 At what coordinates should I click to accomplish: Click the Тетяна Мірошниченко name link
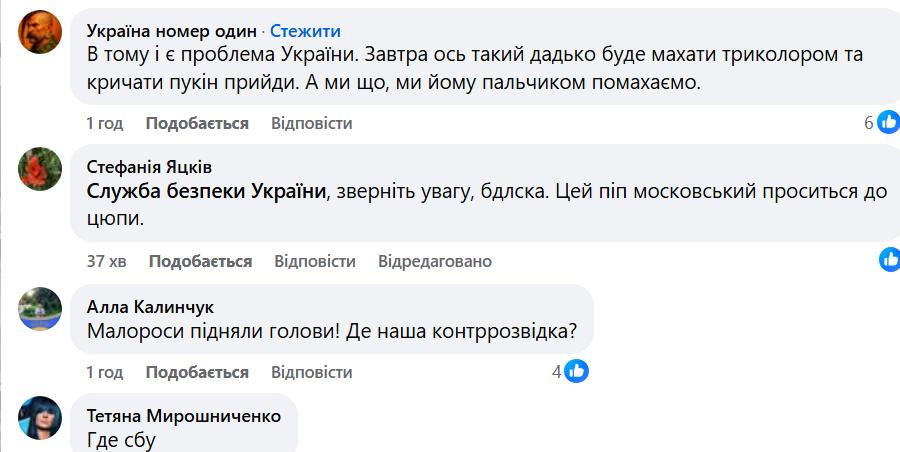[x=184, y=415]
